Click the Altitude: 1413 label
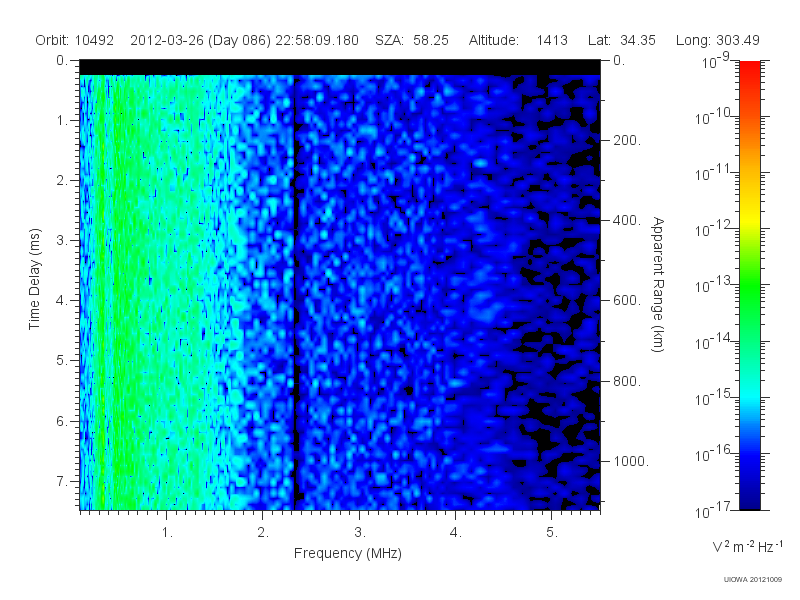800x600 pixels. (x=518, y=40)
